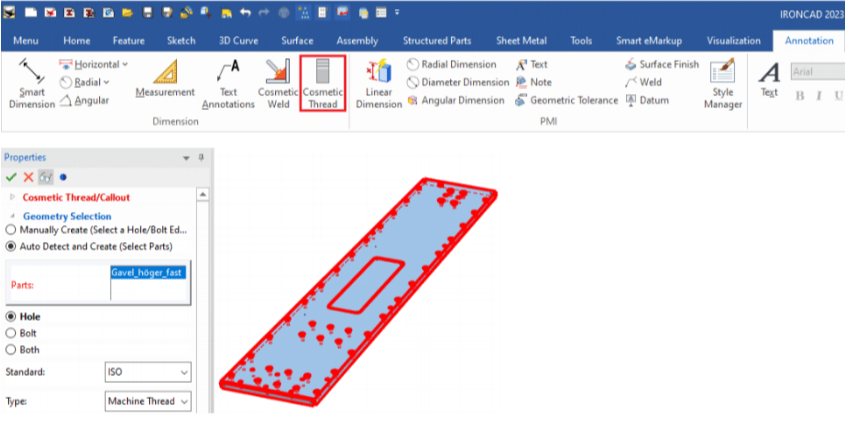Click the large Text tool beside the font box
846x422 pixels.
[770, 80]
